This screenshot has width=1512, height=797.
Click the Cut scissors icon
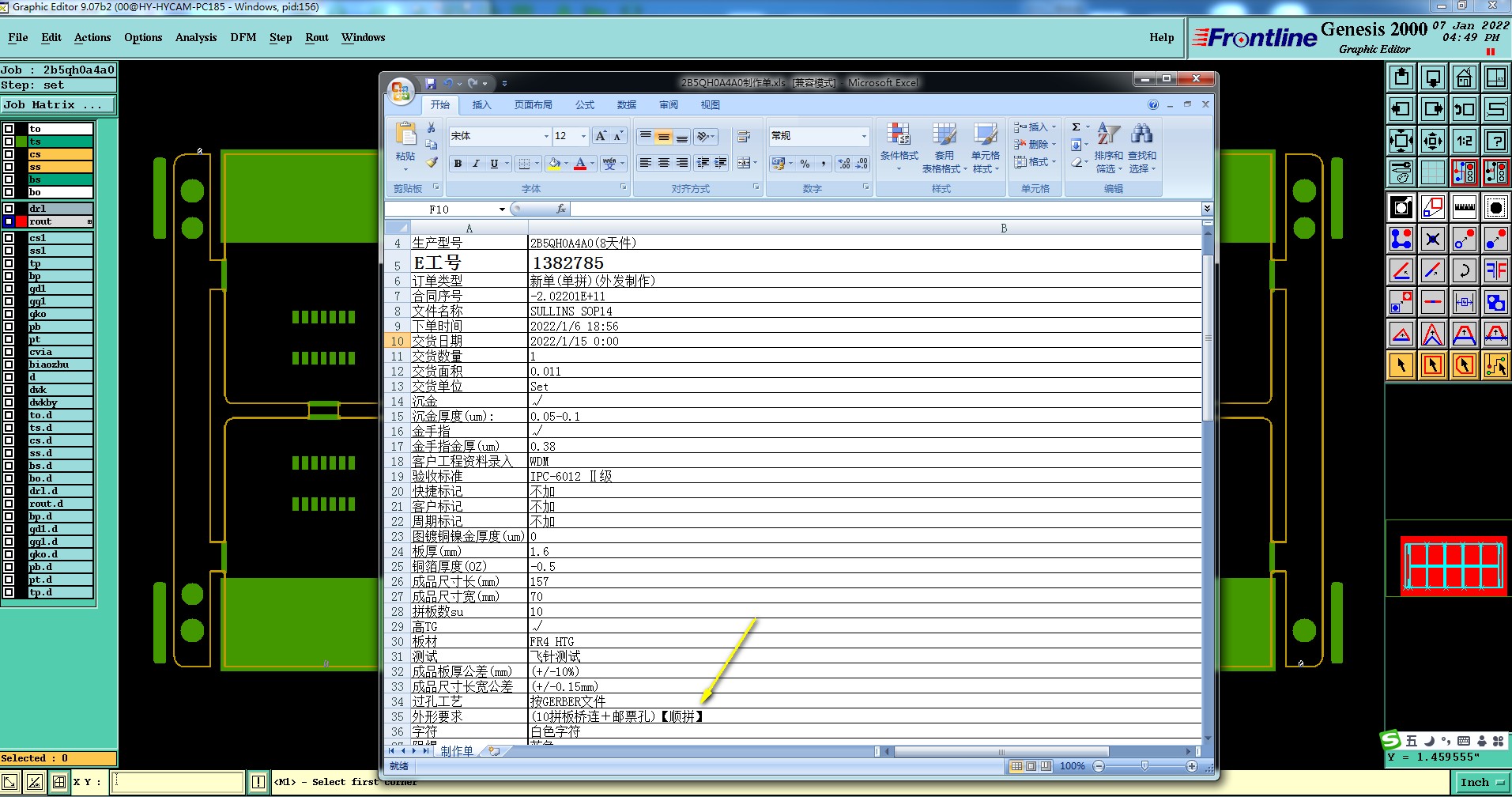coord(432,127)
